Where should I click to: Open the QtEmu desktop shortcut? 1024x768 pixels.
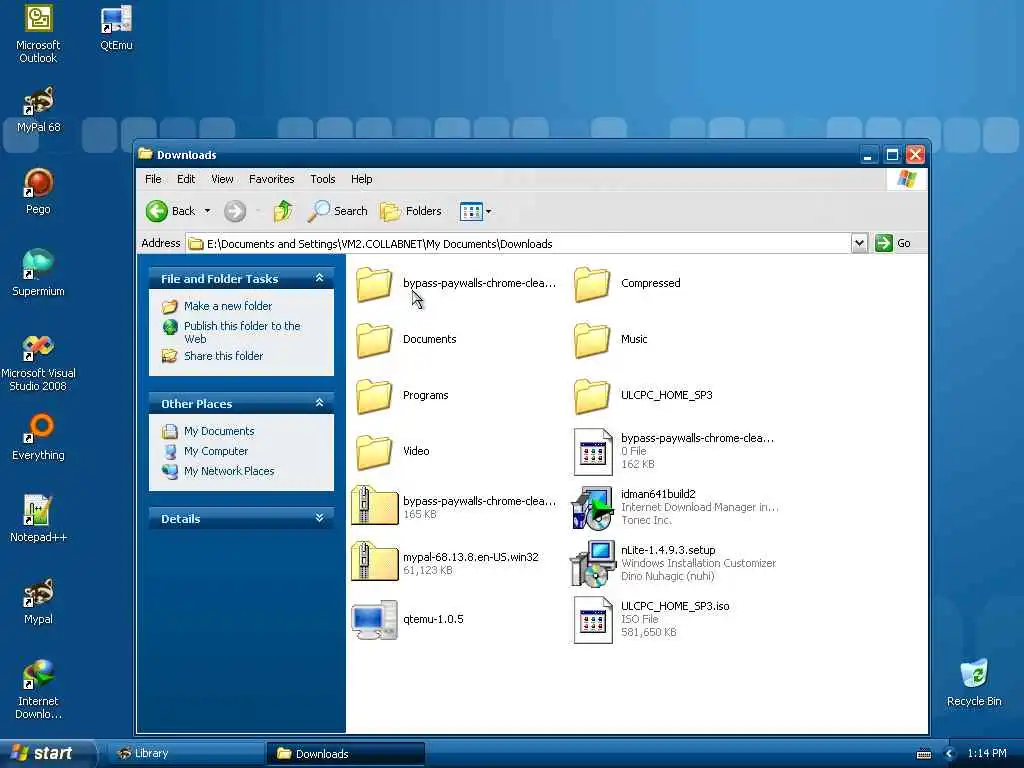(116, 27)
